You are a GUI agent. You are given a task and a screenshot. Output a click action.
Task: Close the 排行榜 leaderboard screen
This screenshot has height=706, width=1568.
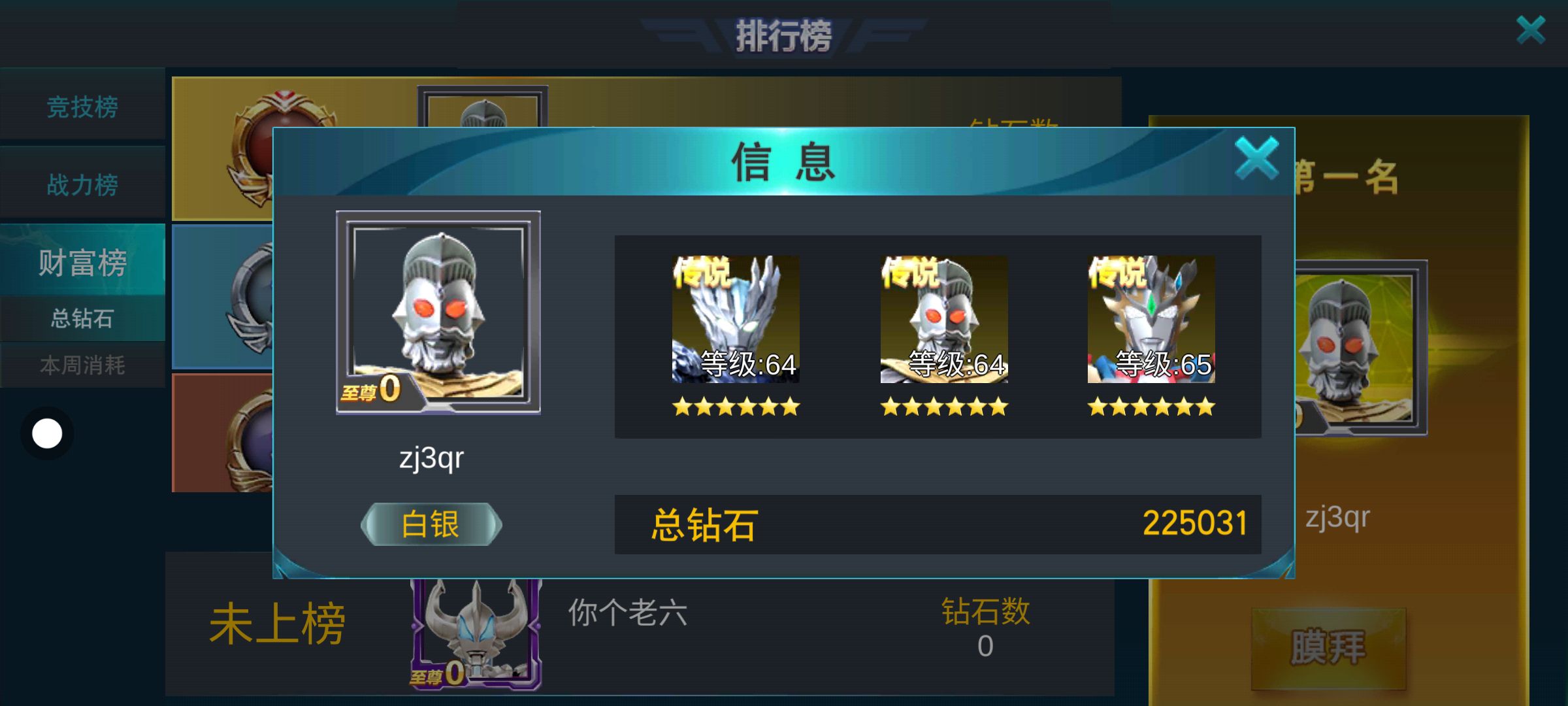(1531, 30)
